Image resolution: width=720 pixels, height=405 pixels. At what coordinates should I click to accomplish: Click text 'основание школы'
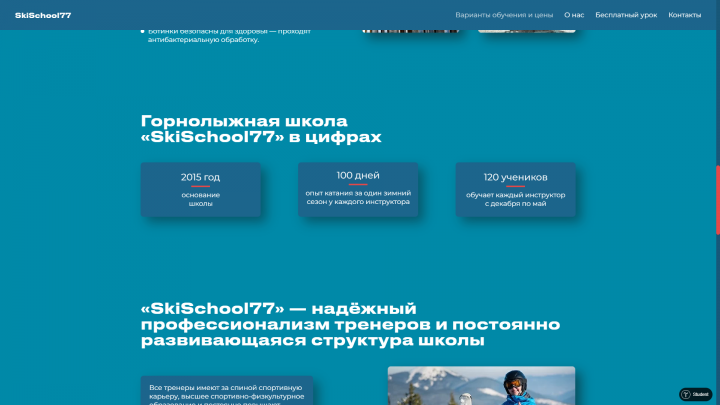(201, 199)
